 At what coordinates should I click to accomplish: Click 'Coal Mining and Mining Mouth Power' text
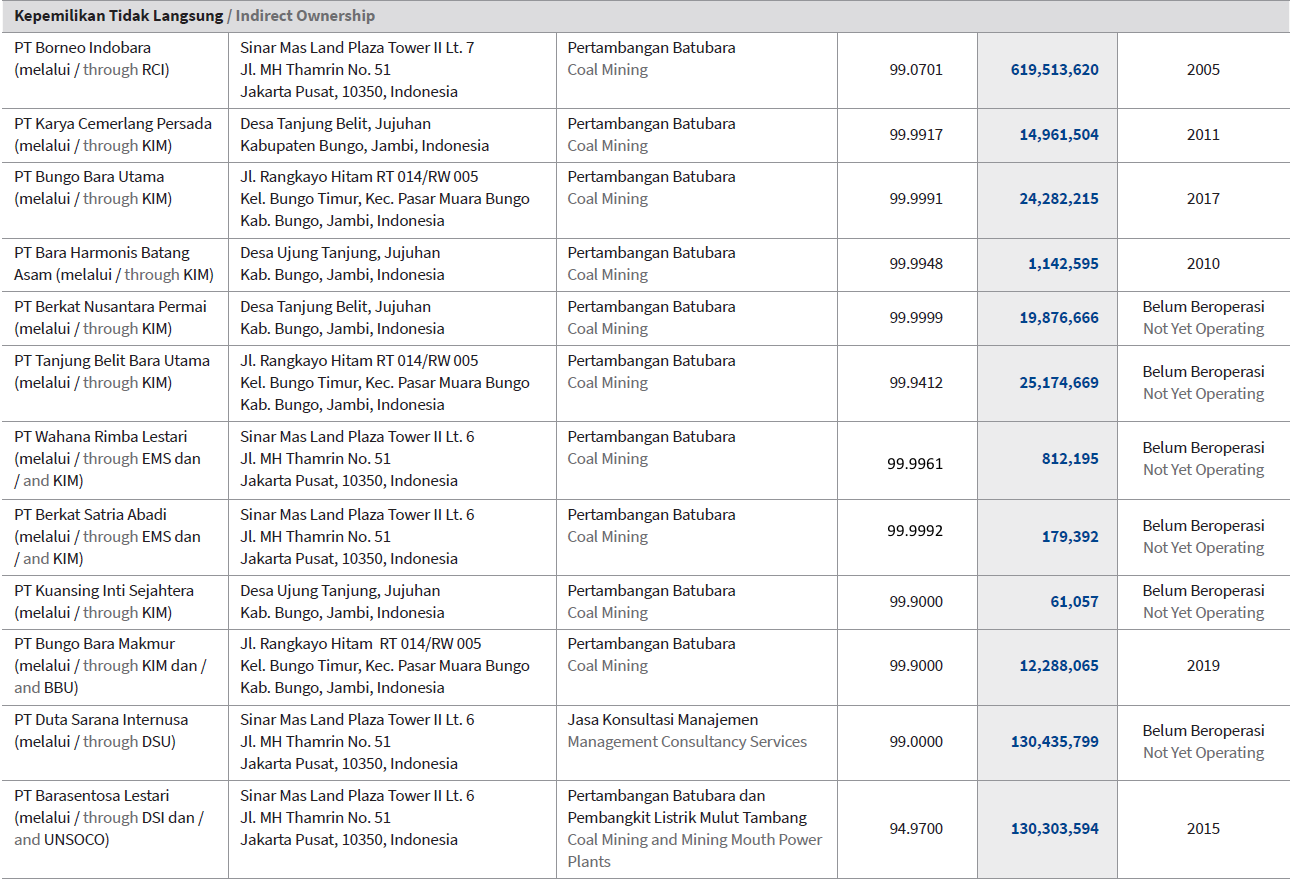(x=695, y=840)
